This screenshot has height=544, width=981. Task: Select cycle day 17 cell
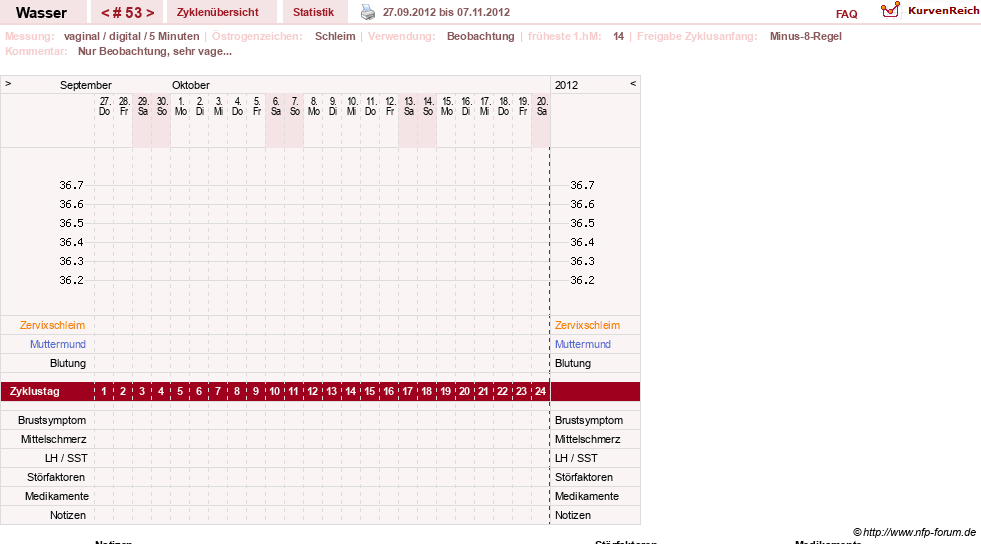coord(407,391)
